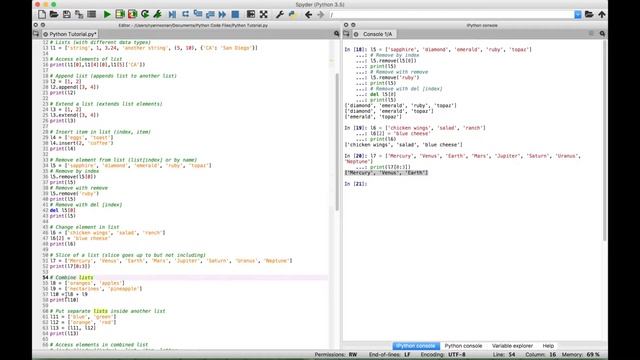640x360 pixels.
Task: Stop debugging with the blue square
Action: [235, 14]
